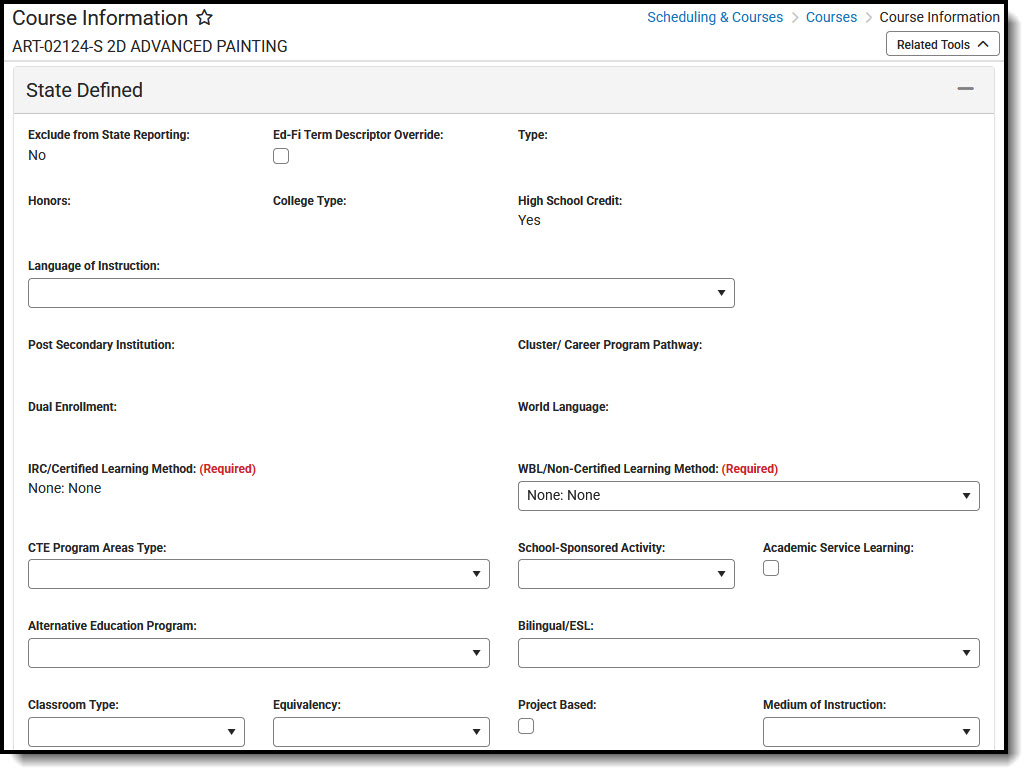Click the Course Information breadcrumb text

[939, 17]
